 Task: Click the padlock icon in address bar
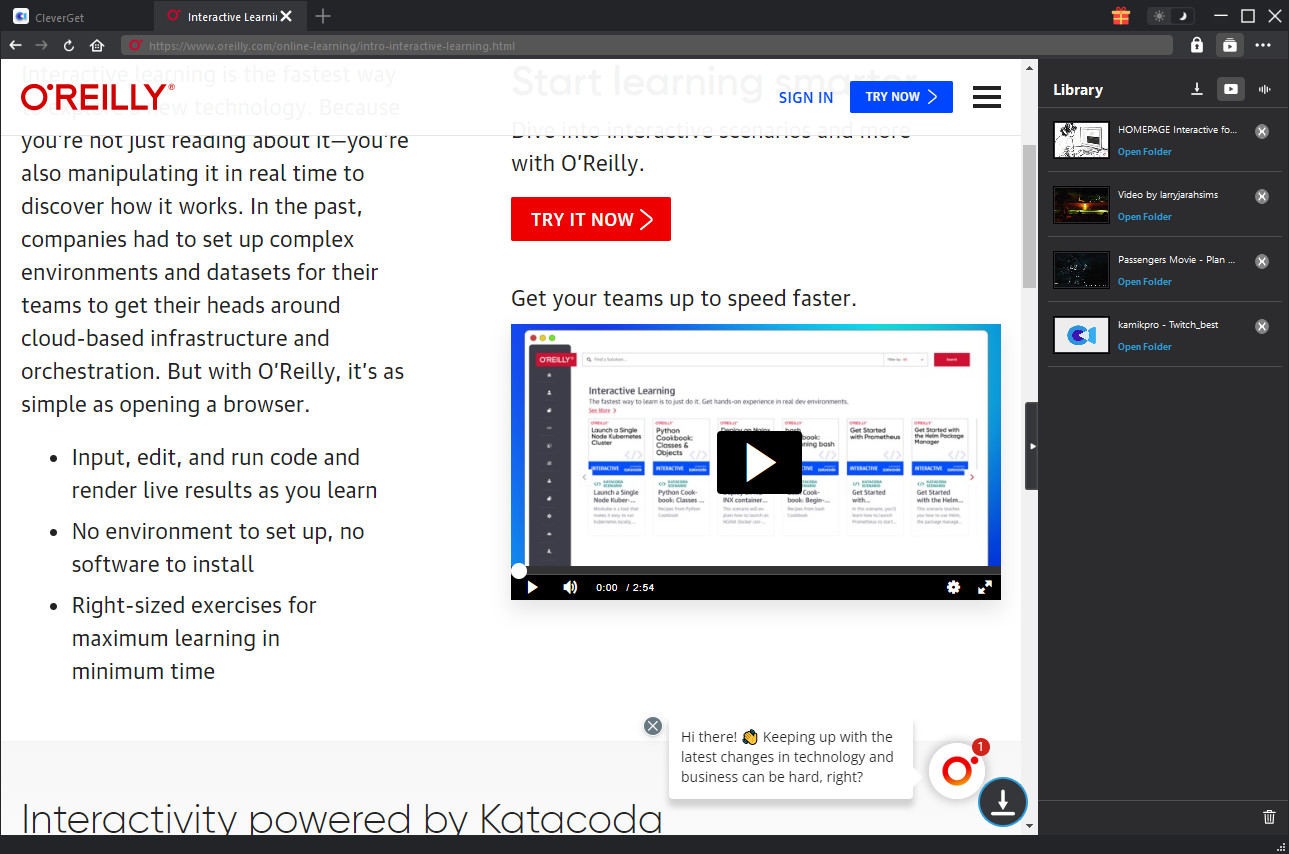1196,45
